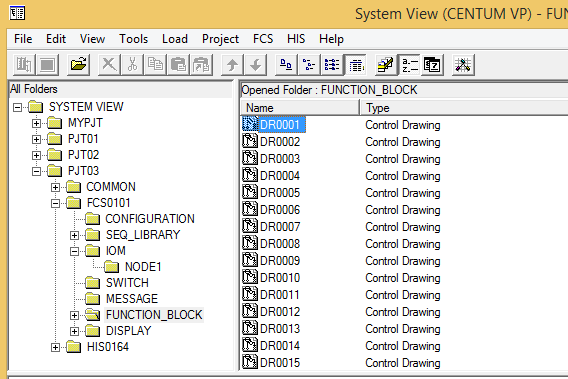The width and height of the screenshot is (568, 379).
Task: Select the DR0010 drawing name
Action: (280, 278)
